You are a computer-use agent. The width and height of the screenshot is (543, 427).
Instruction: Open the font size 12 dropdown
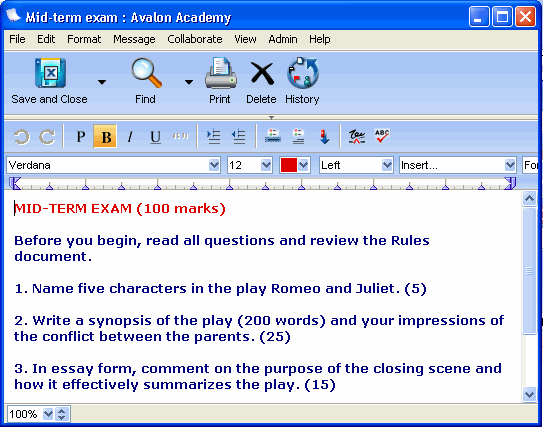click(x=266, y=165)
